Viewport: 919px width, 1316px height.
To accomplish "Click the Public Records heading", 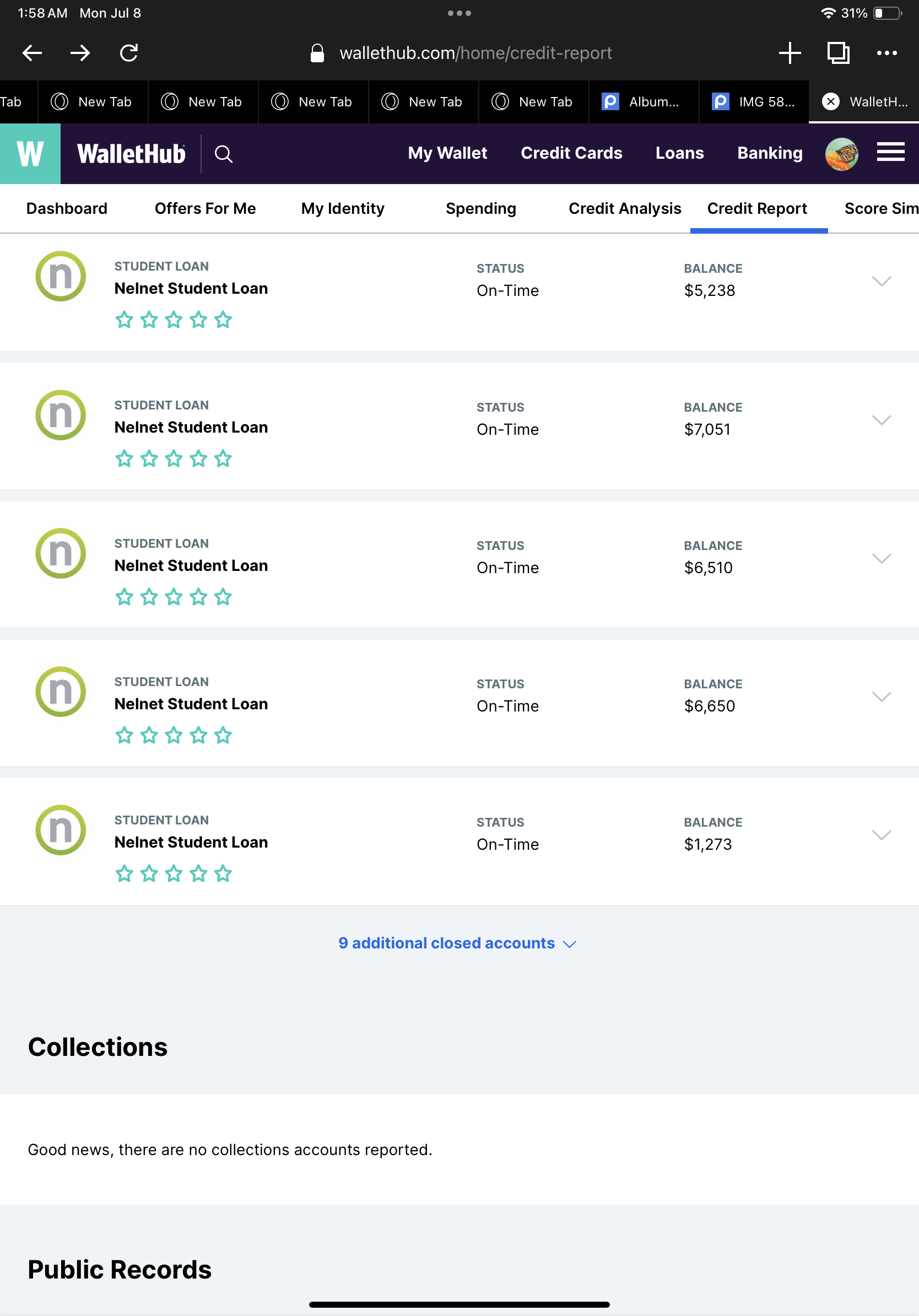I will [119, 1269].
